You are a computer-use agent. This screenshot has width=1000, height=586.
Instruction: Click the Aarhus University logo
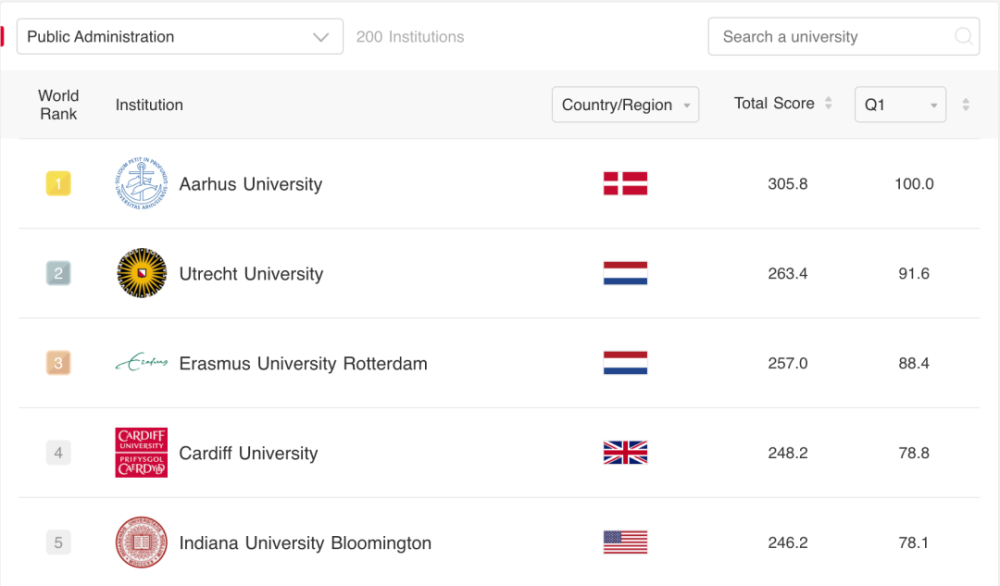[141, 184]
